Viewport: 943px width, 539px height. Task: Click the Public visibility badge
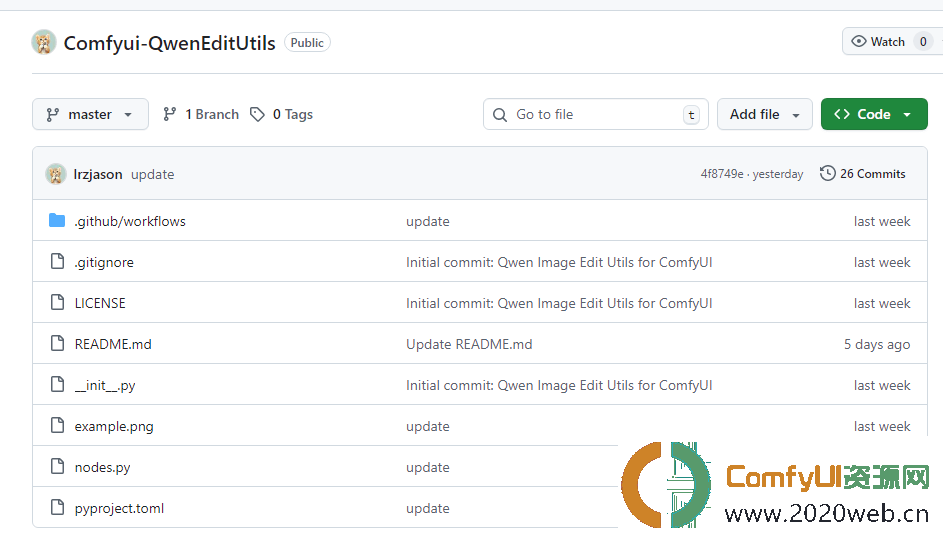point(307,43)
